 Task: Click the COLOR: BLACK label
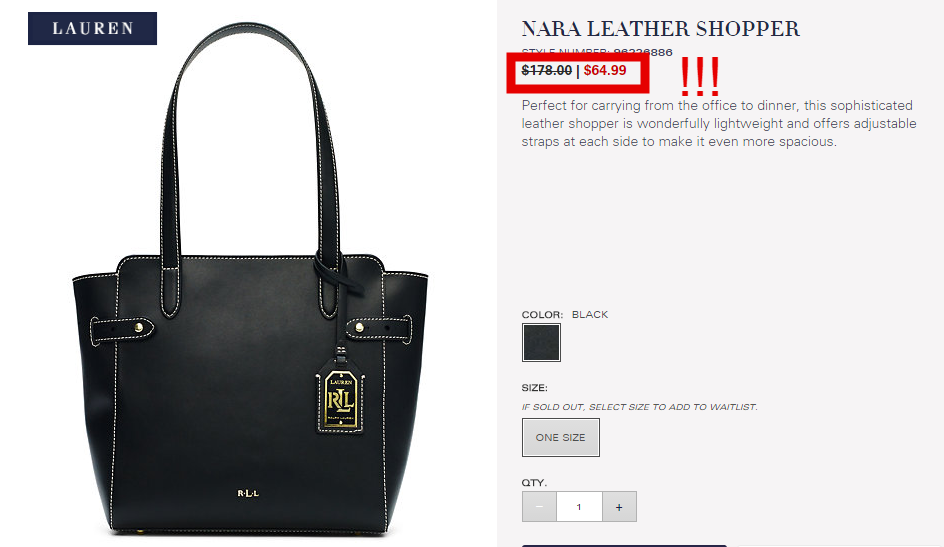point(565,314)
